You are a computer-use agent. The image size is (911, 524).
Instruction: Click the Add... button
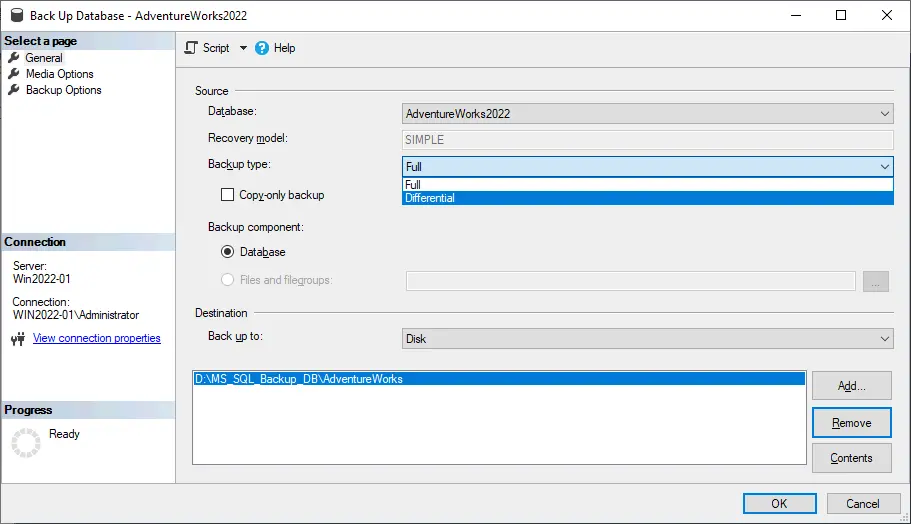tap(852, 386)
